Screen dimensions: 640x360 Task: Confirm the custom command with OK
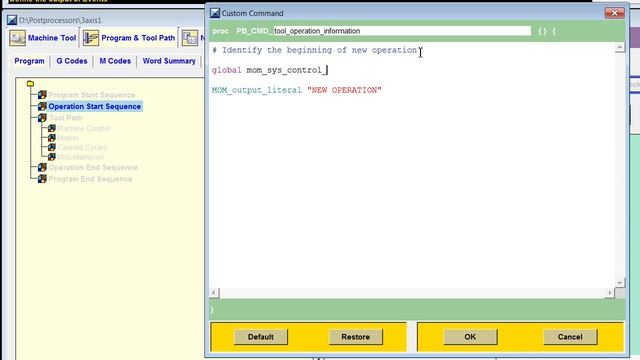click(470, 337)
